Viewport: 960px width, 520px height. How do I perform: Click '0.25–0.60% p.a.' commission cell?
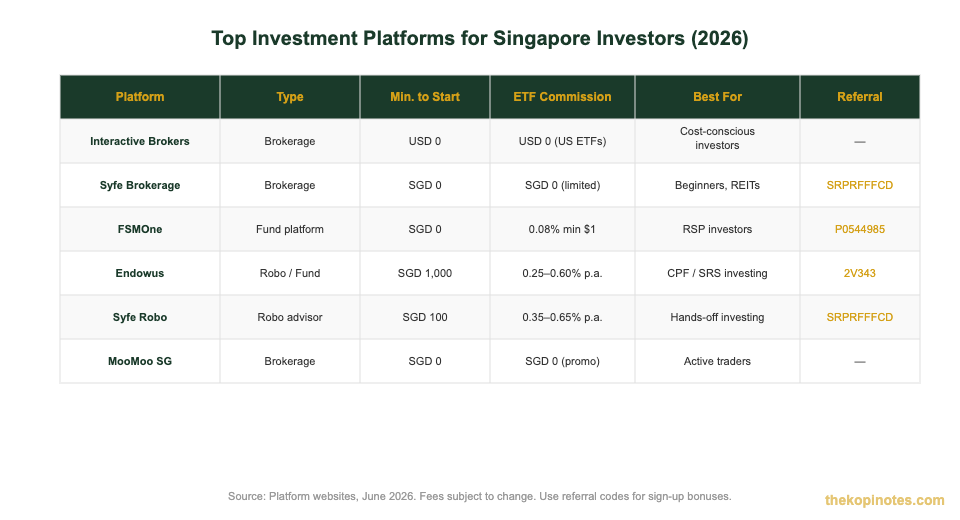pos(562,273)
